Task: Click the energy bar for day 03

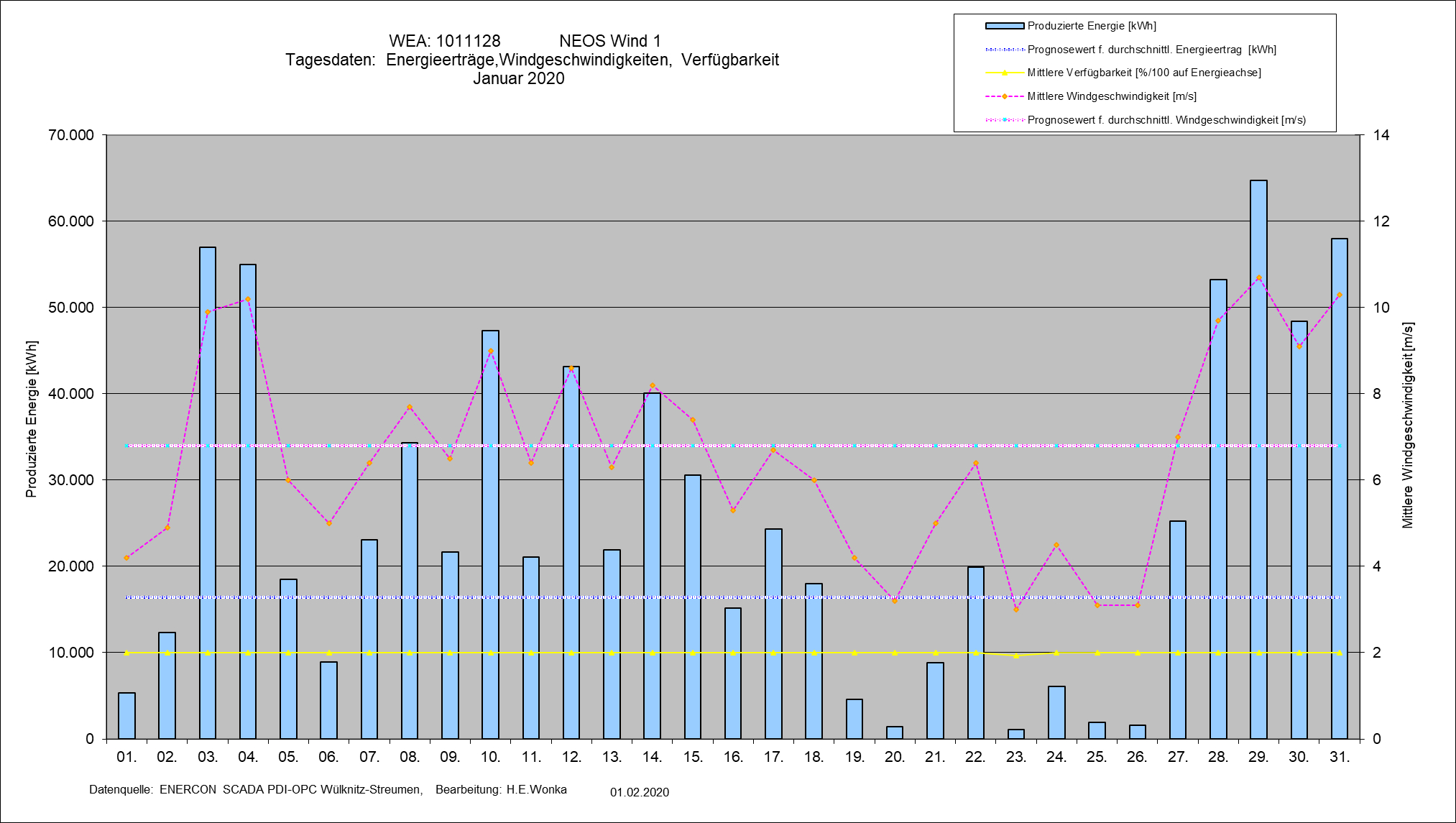Action: pyautogui.click(x=208, y=493)
